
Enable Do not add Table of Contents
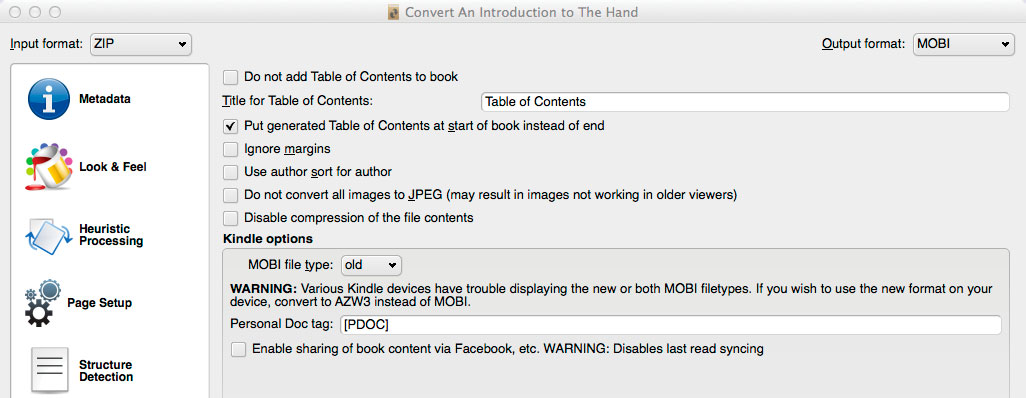click(x=230, y=77)
